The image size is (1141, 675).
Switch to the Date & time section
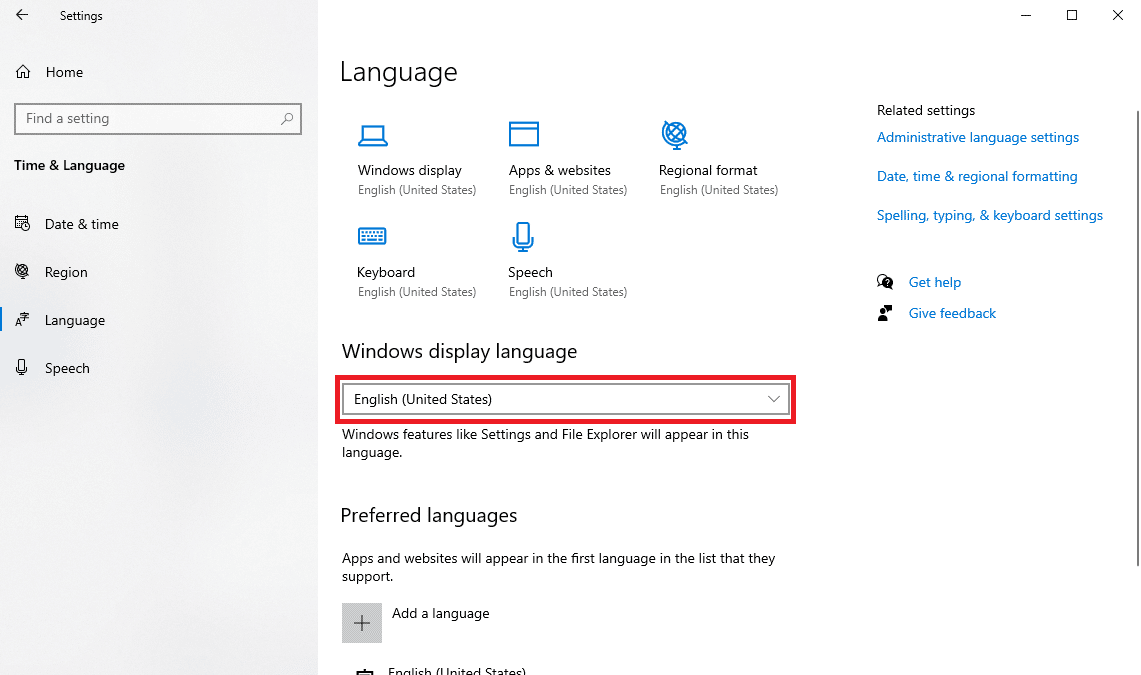pyautogui.click(x=80, y=223)
